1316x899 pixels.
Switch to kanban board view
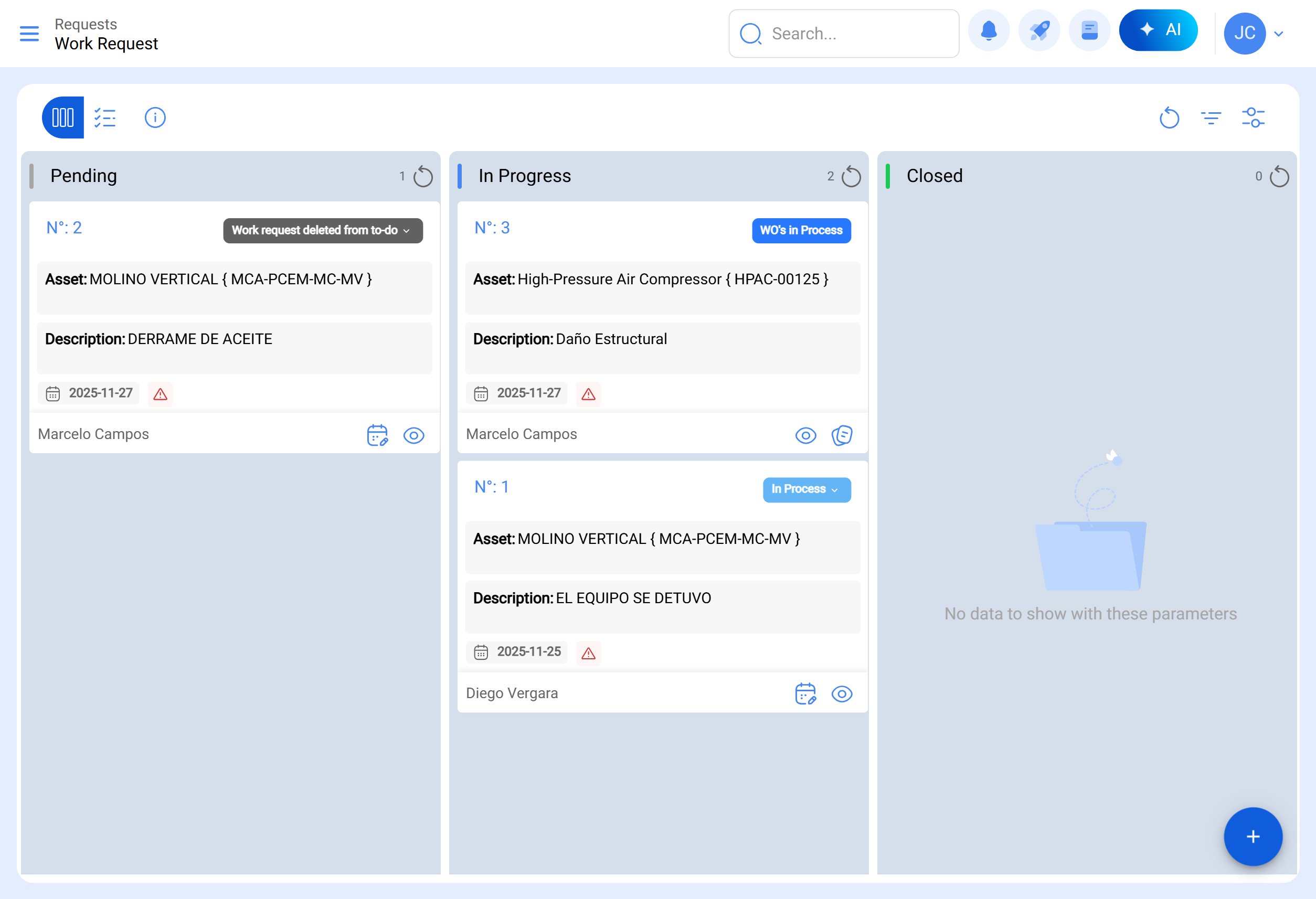click(63, 118)
